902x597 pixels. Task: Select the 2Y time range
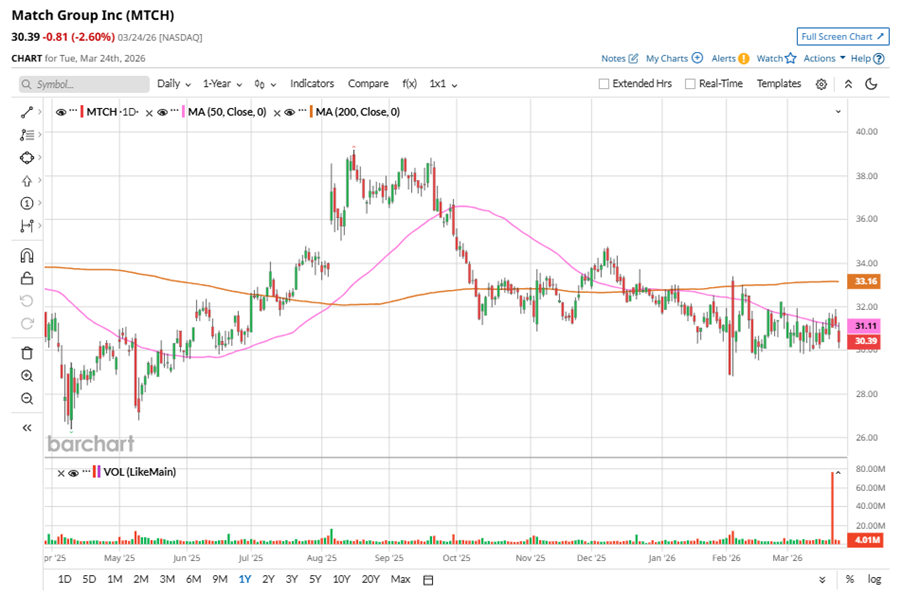pos(268,579)
